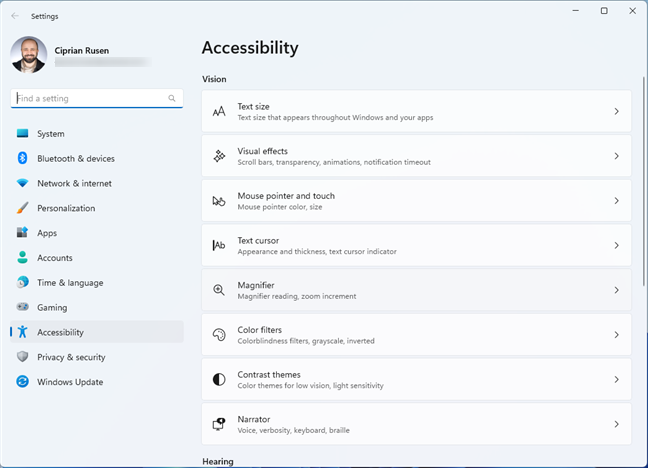Open the Personalization category
The image size is (648, 468).
point(97,208)
